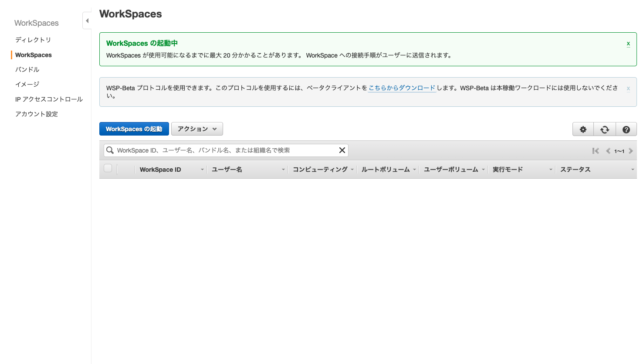
Task: Click the WorkSpaces sidebar heading
Action: coord(36,23)
